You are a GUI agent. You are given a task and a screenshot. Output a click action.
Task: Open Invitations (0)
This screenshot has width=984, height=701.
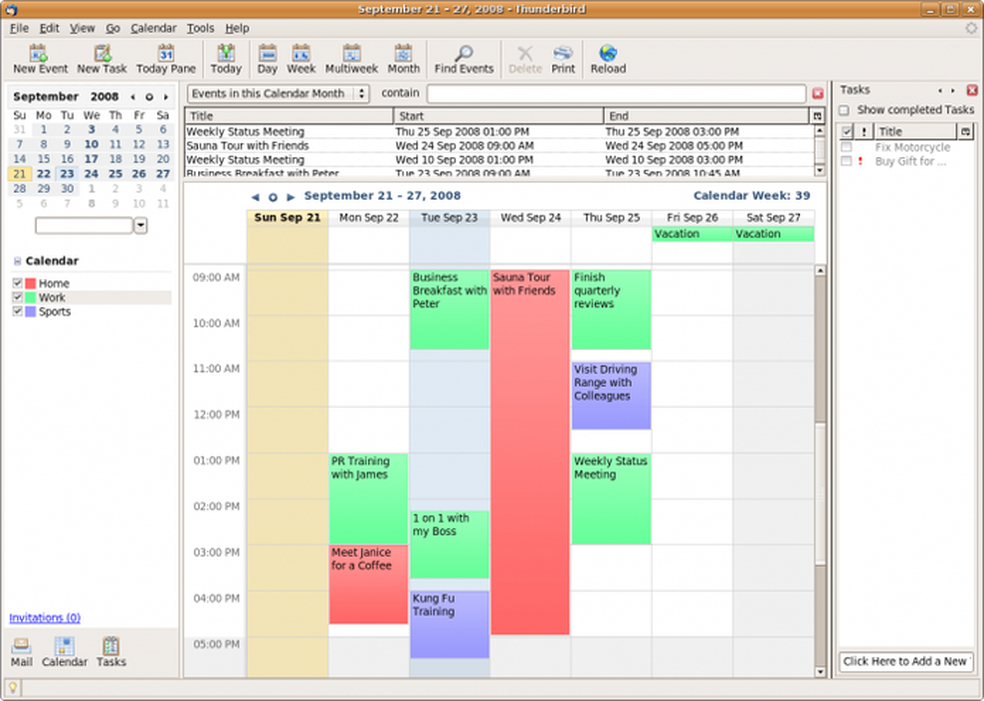(44, 618)
